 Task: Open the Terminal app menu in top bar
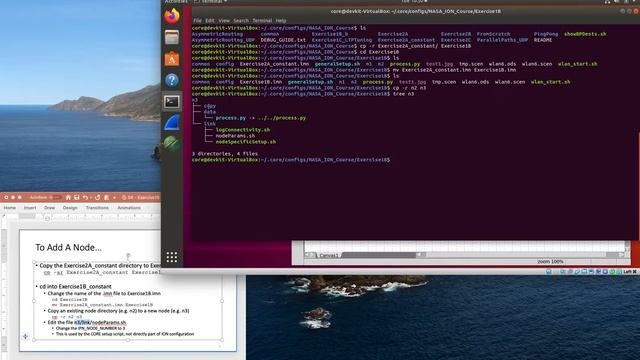pyautogui.click(x=211, y=2)
